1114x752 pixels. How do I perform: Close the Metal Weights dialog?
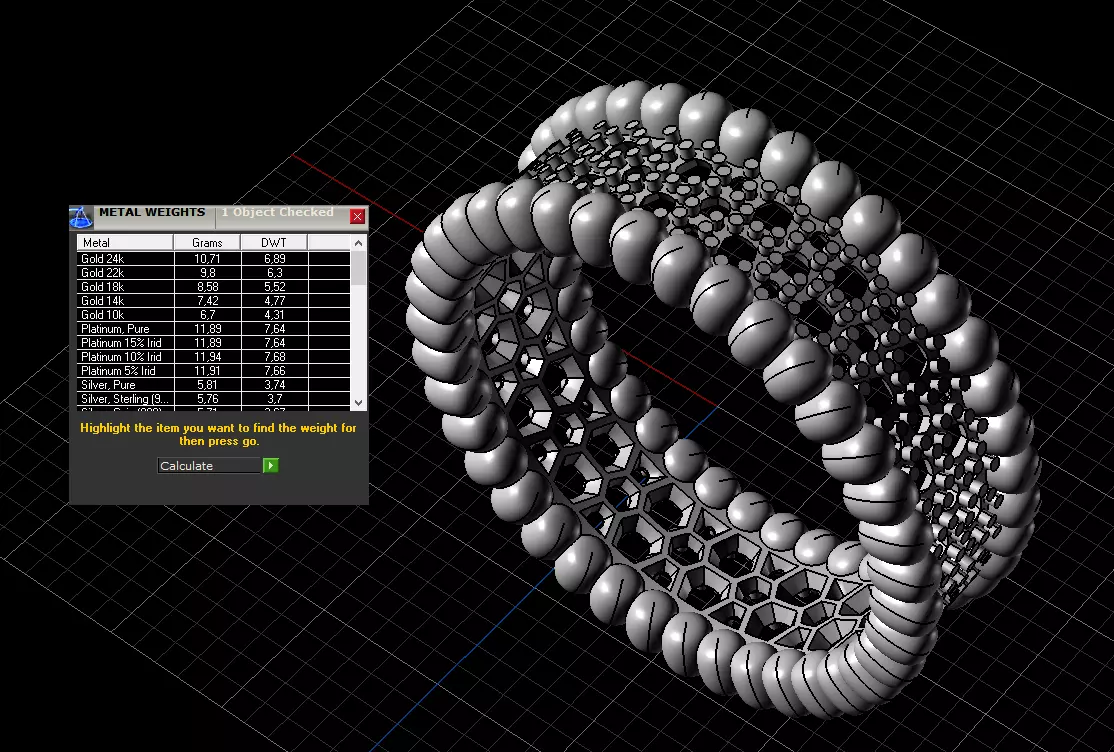click(357, 216)
